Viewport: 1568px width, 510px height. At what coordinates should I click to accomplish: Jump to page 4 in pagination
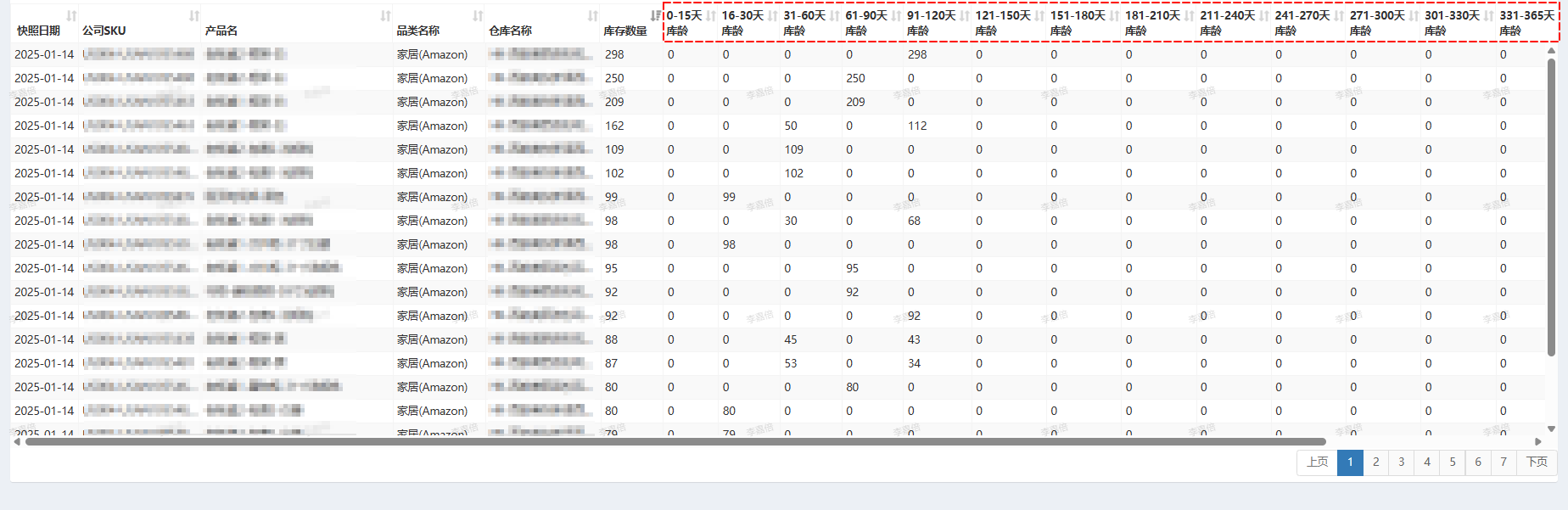tap(1427, 462)
